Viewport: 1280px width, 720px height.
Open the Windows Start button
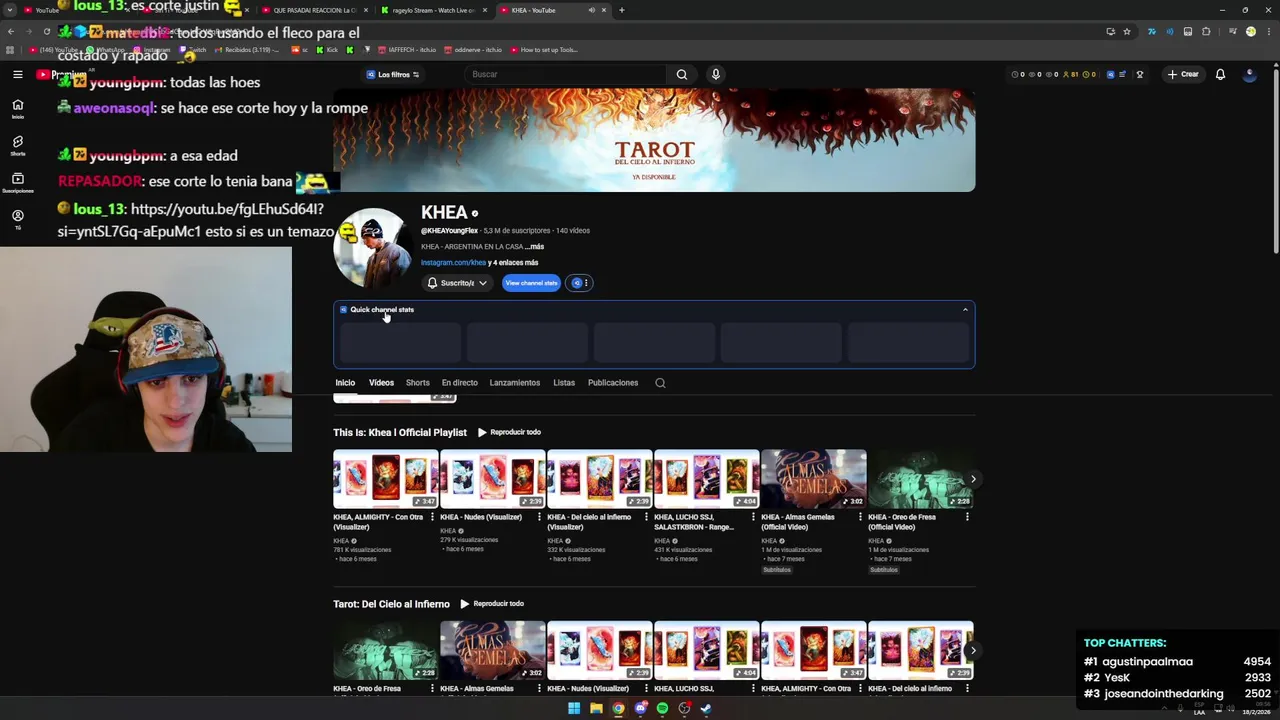(x=574, y=708)
